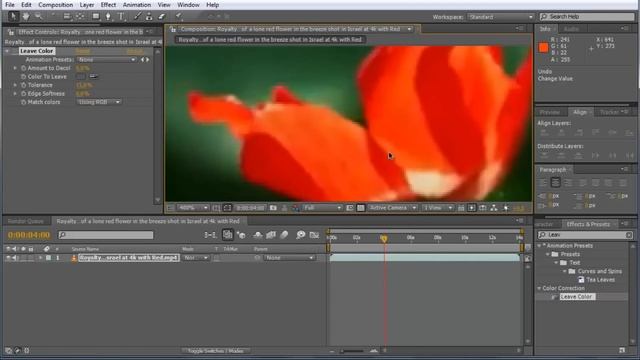Viewport: 640px width, 360px height.
Task: Toggle Live Update in timeline
Action: click(x=227, y=235)
